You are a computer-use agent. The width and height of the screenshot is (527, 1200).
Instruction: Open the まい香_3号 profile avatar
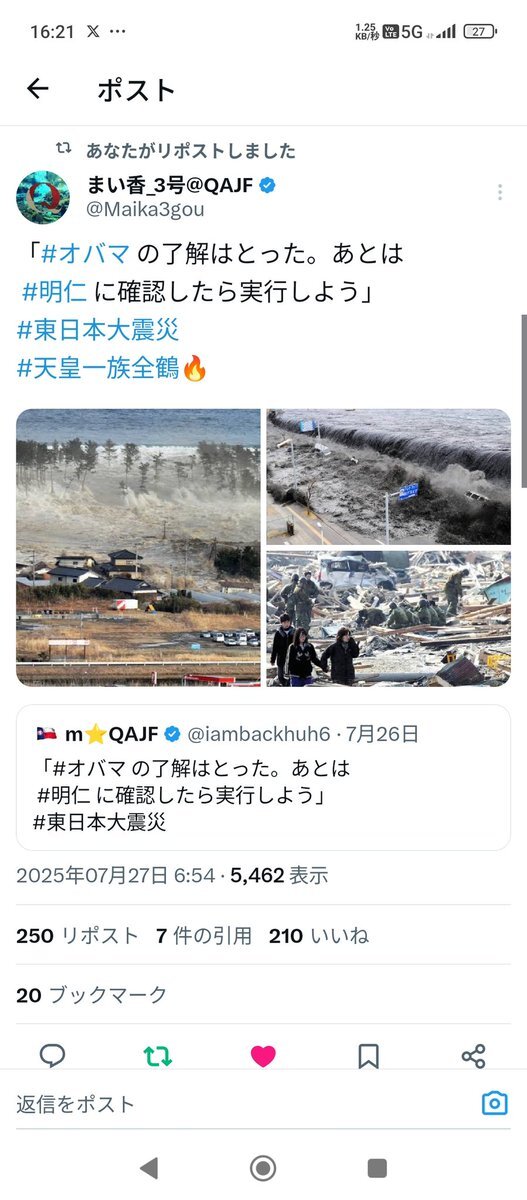click(x=43, y=196)
